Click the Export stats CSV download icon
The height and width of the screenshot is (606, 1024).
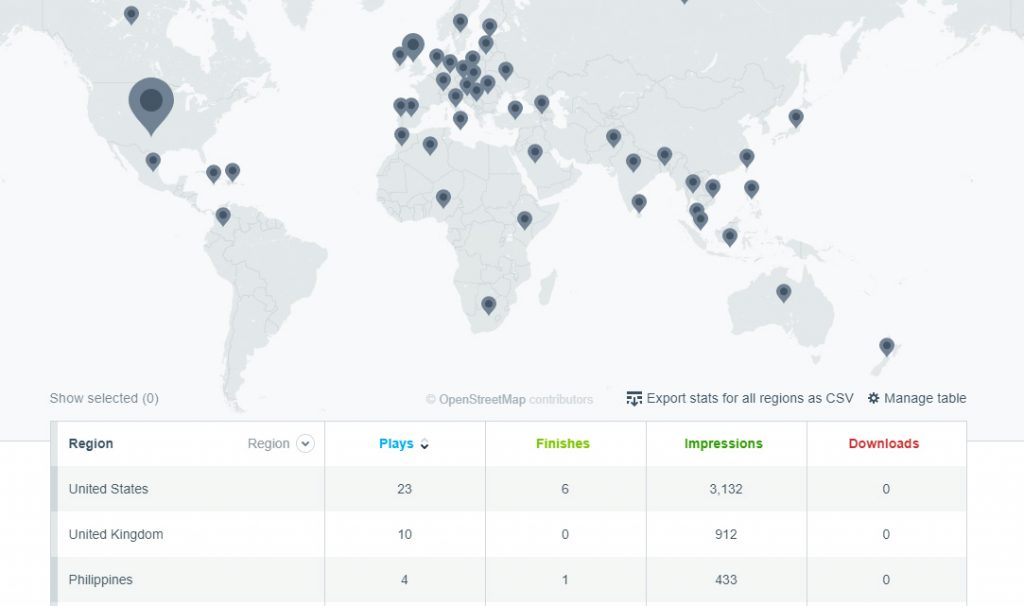point(634,398)
